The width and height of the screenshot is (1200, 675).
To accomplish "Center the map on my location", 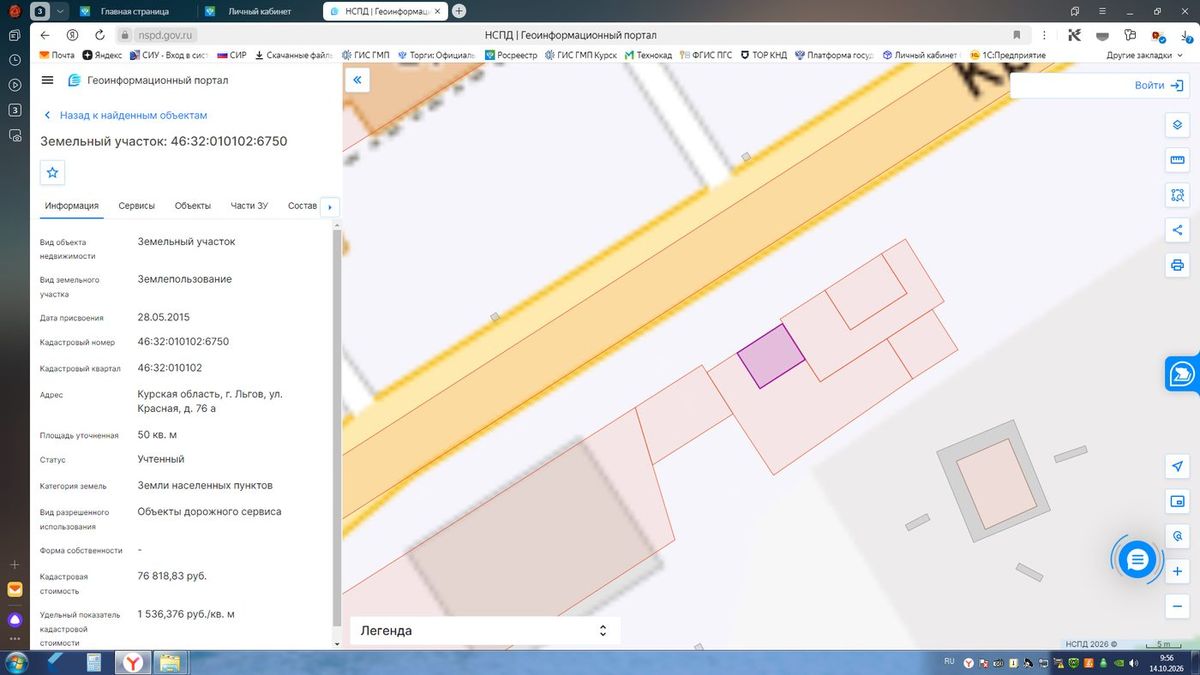I will tap(1177, 467).
